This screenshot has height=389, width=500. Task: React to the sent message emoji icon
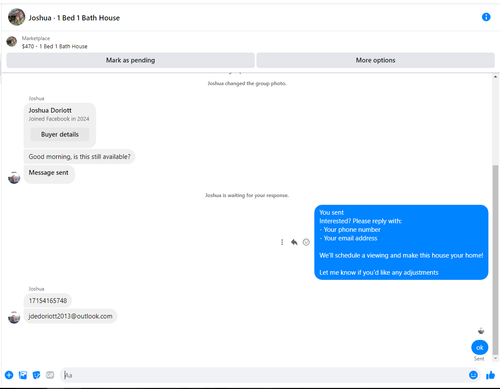click(x=306, y=242)
